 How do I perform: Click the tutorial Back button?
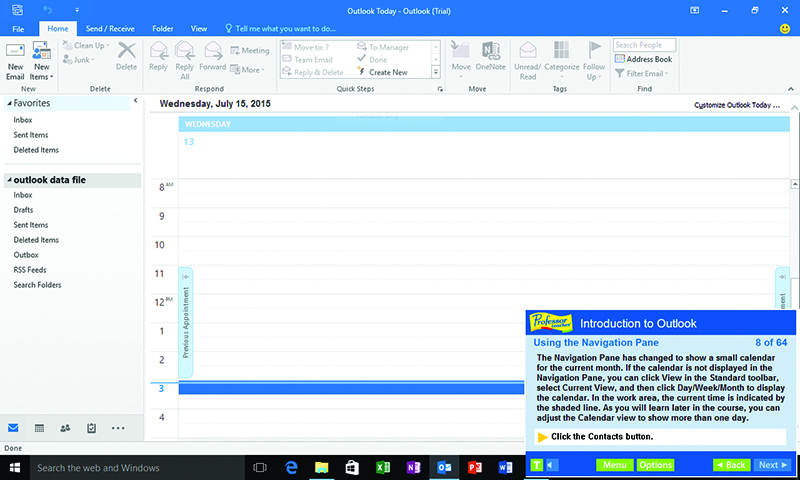point(732,465)
